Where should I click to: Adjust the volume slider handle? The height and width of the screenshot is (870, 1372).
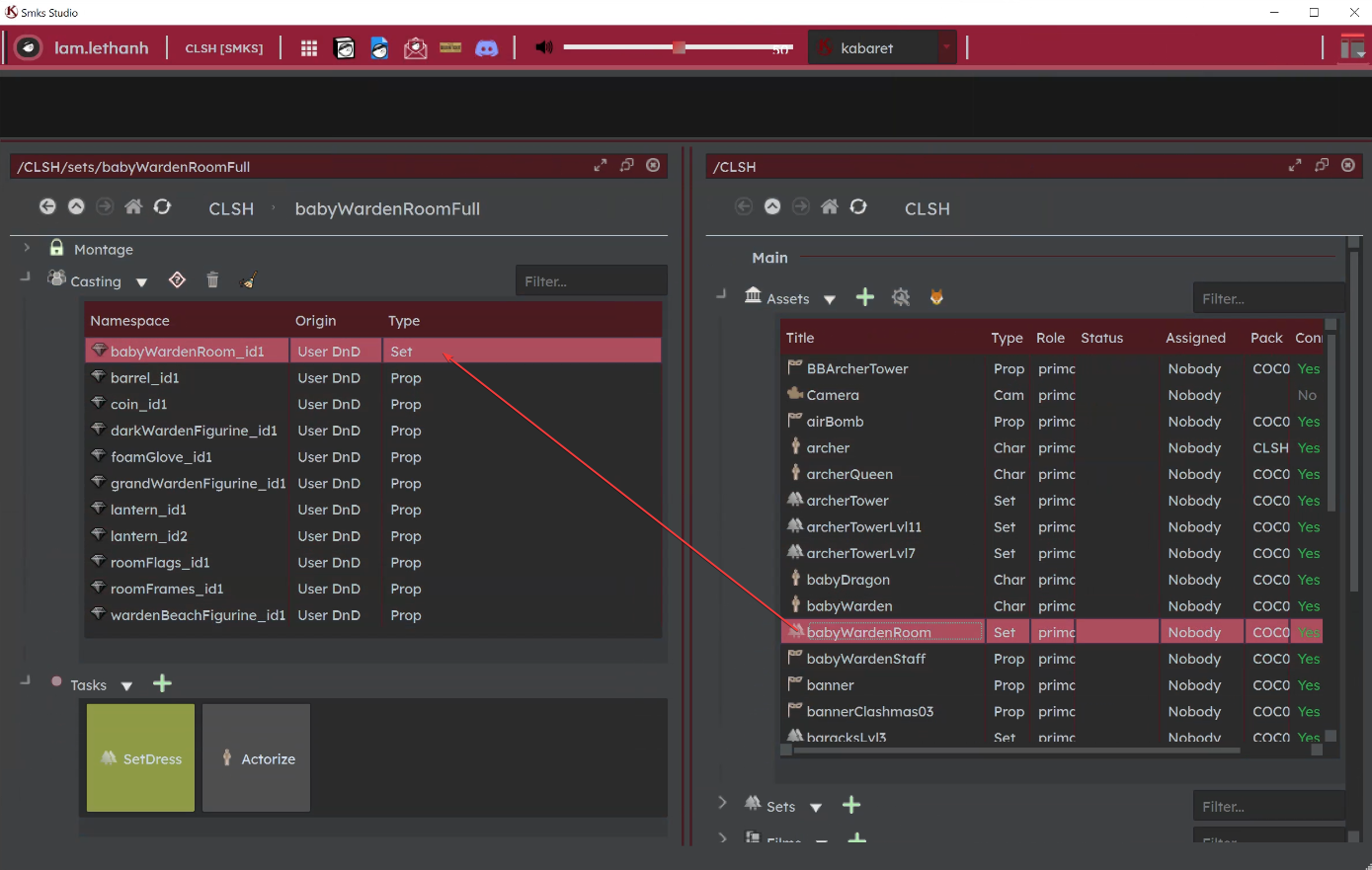click(679, 47)
